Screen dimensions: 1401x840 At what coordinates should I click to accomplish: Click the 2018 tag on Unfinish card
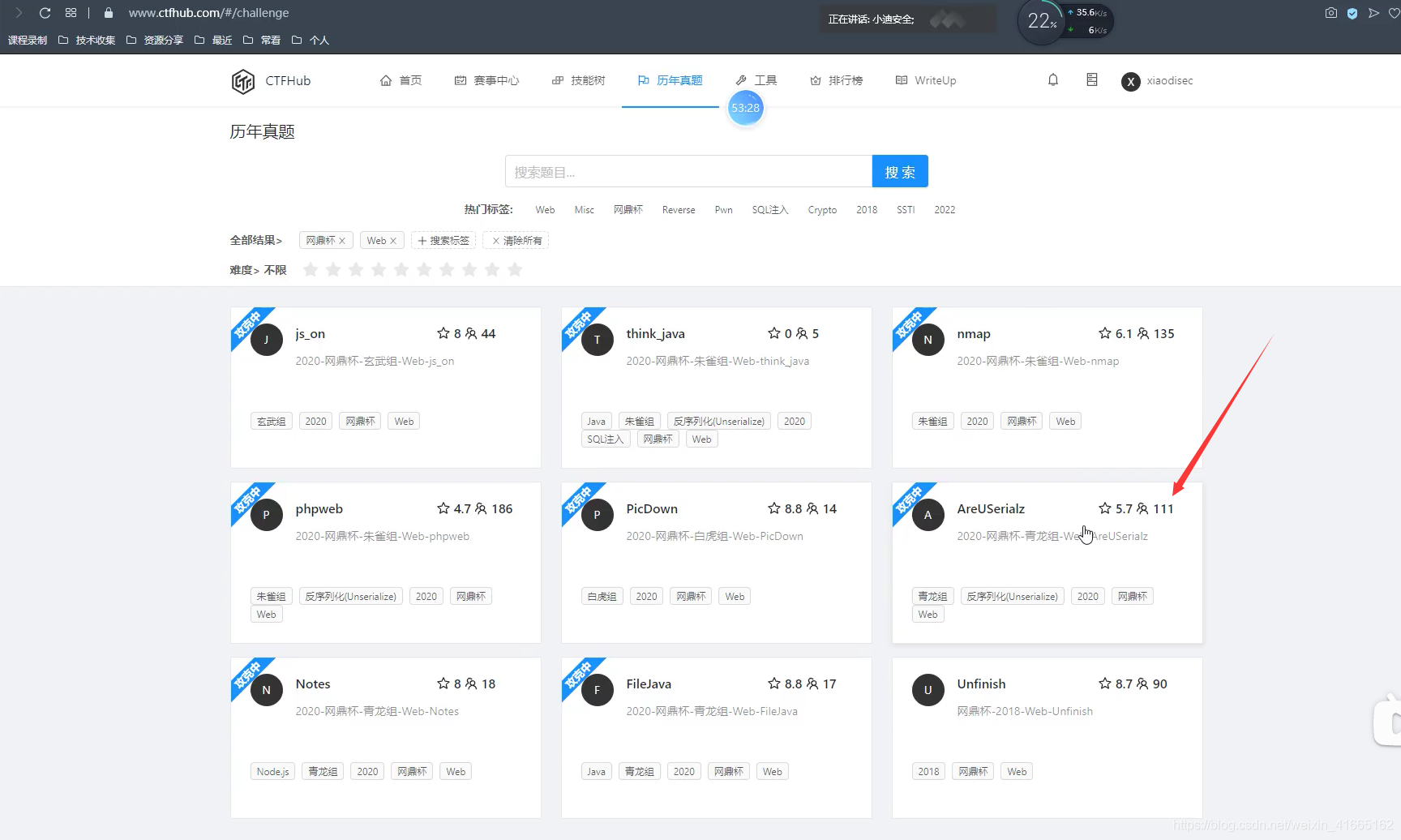tap(929, 772)
